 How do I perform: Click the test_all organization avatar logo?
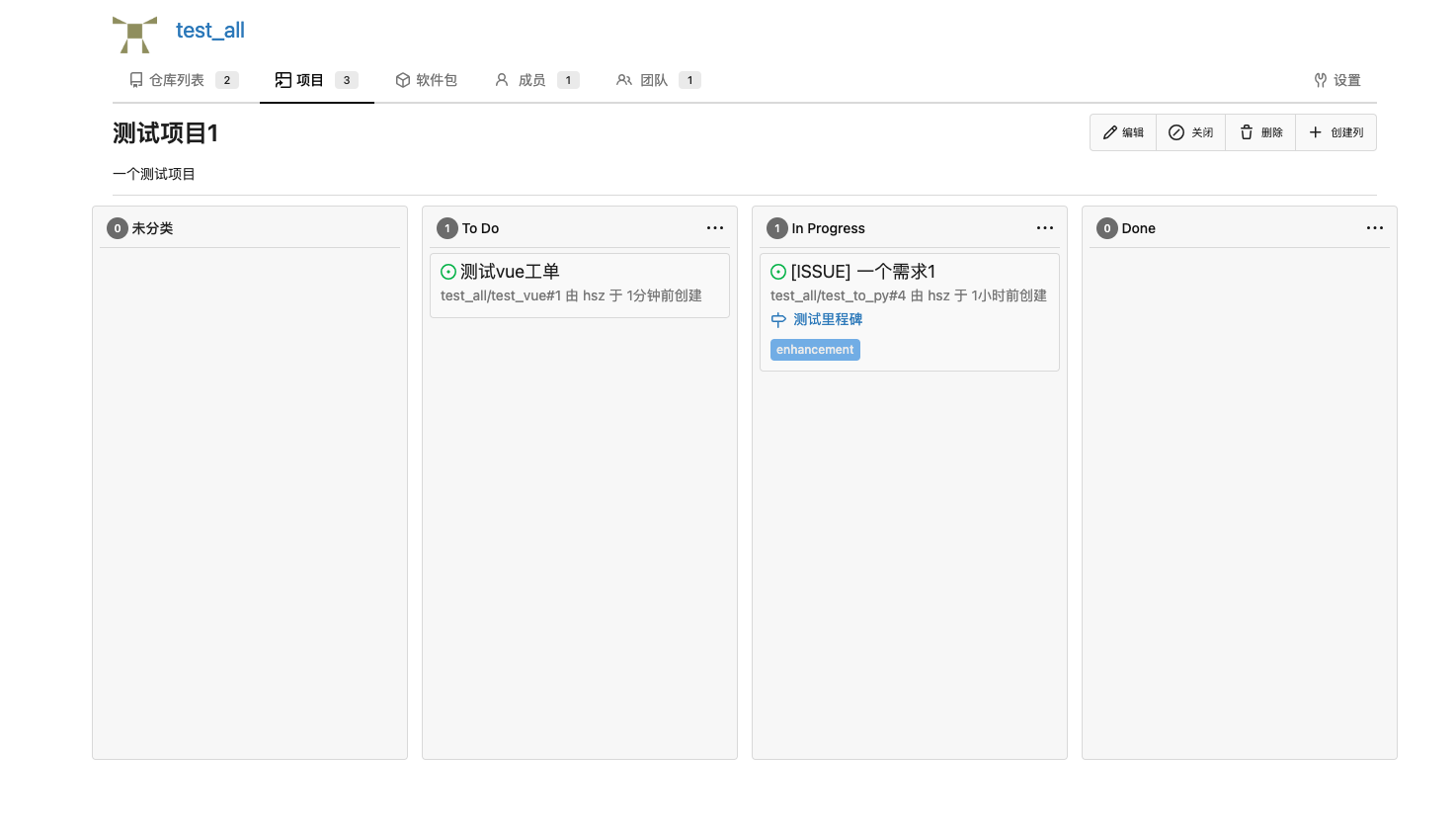[135, 35]
